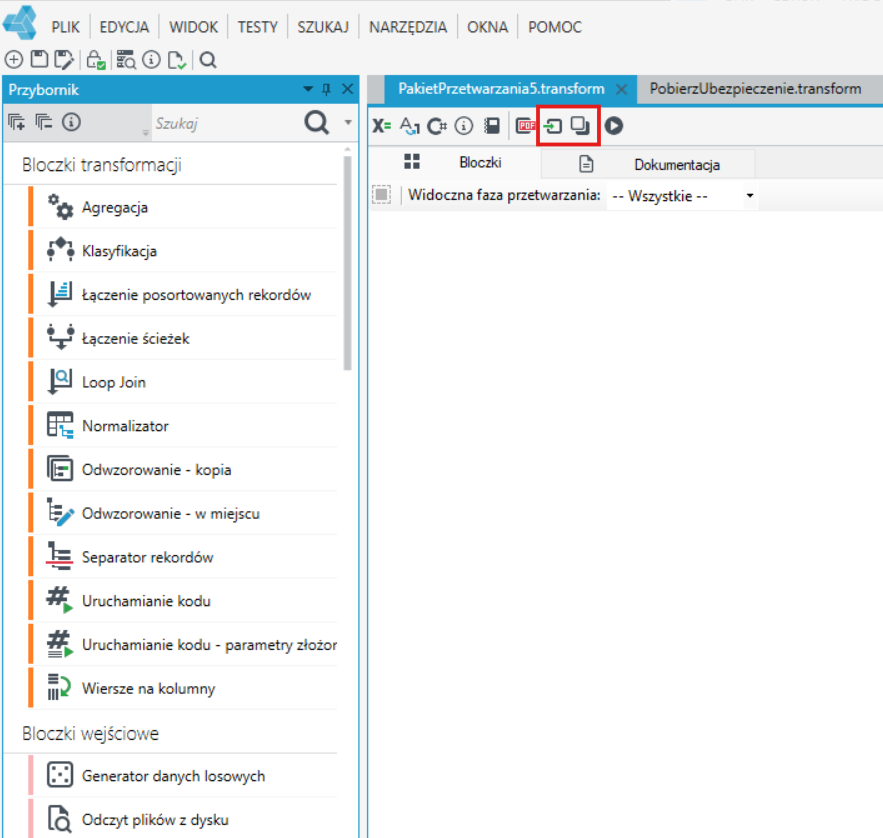
Task: Select the Normalizator block
Action: [x=184, y=426]
